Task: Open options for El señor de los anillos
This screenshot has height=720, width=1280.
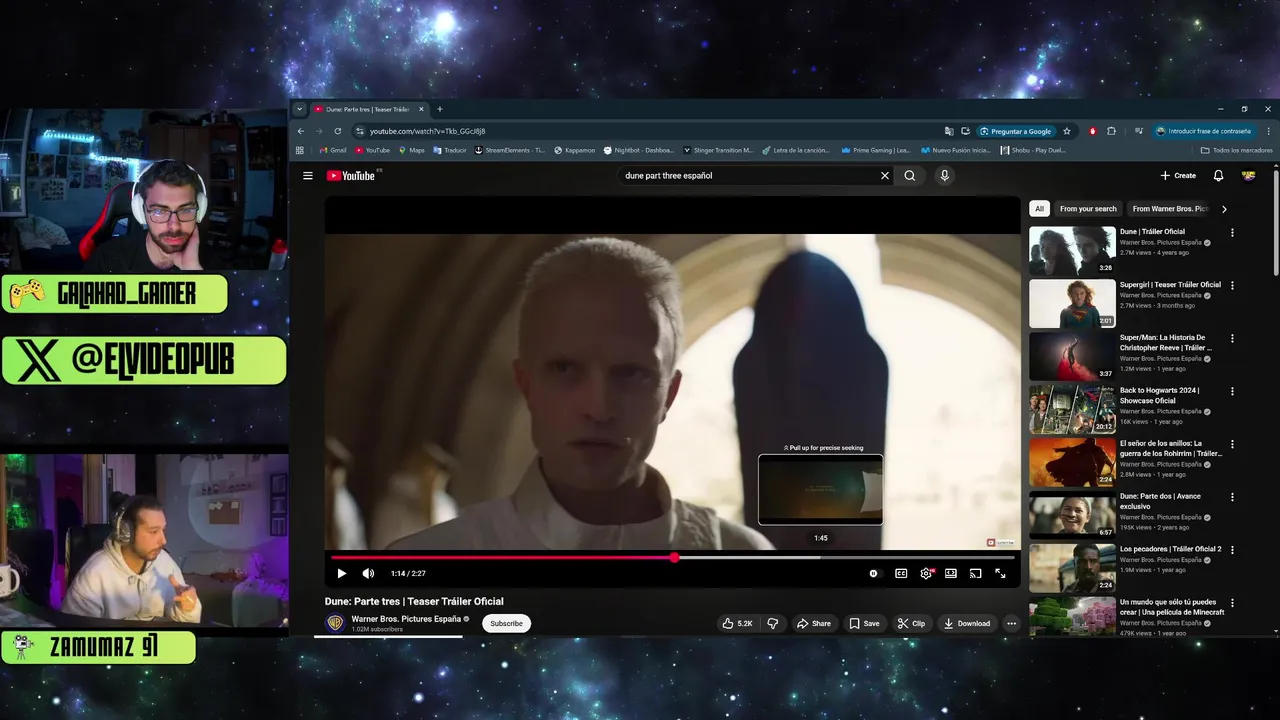Action: [x=1232, y=445]
